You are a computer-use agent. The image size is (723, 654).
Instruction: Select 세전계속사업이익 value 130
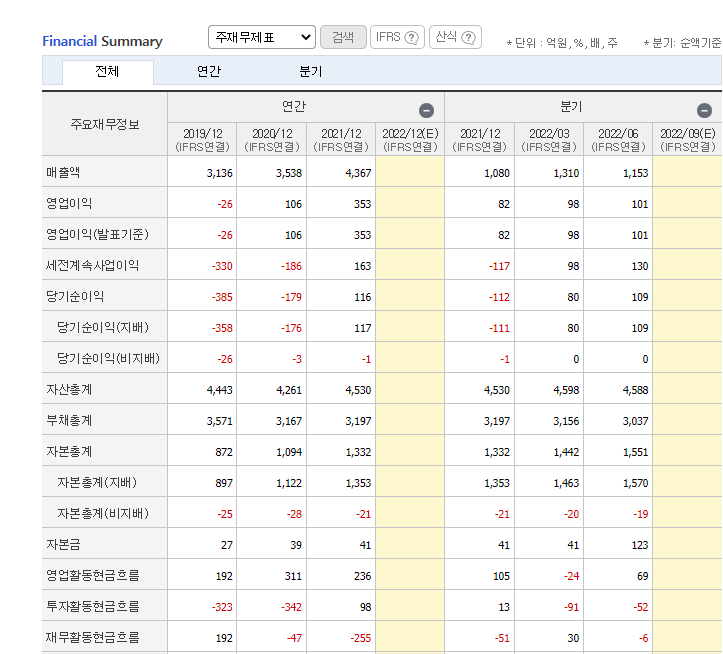[640, 266]
